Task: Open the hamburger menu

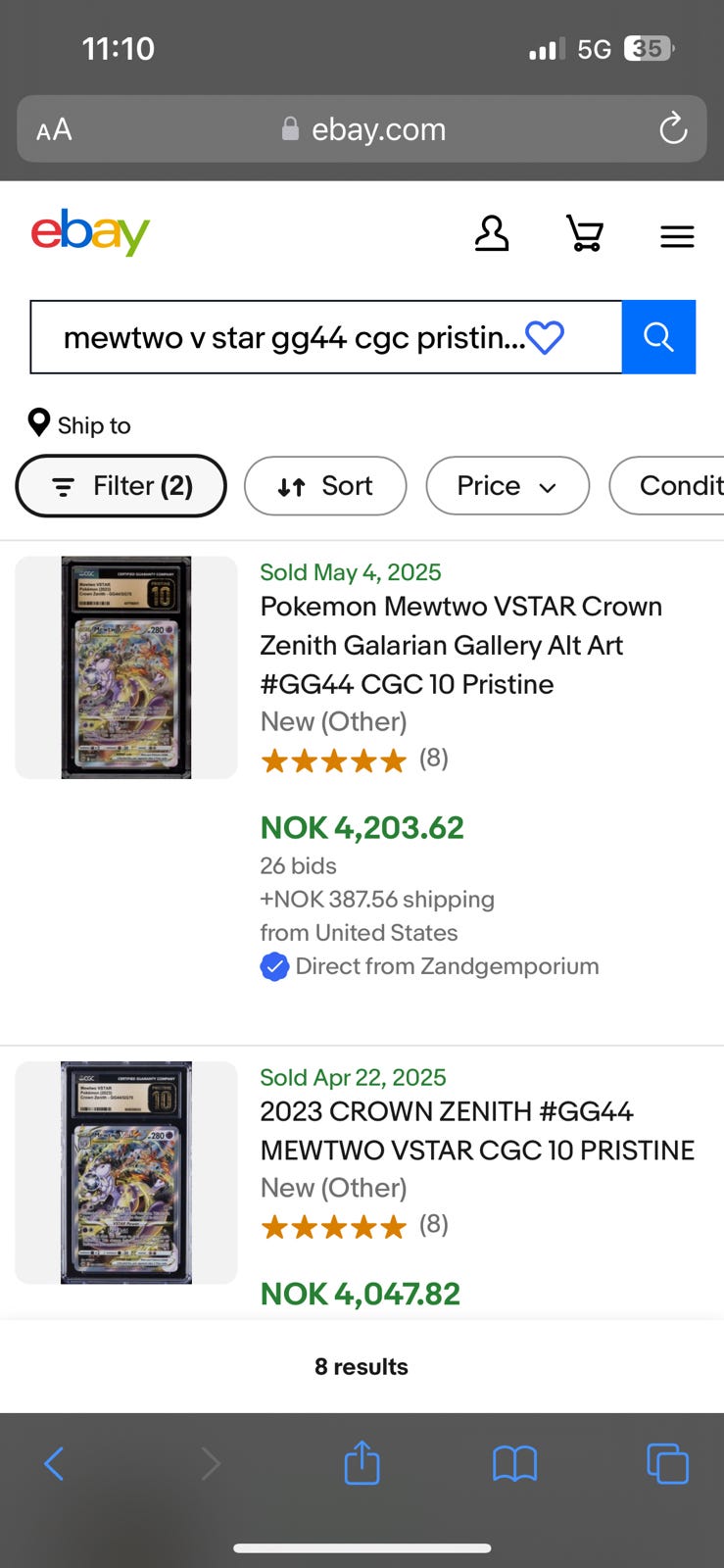Action: pos(677,236)
